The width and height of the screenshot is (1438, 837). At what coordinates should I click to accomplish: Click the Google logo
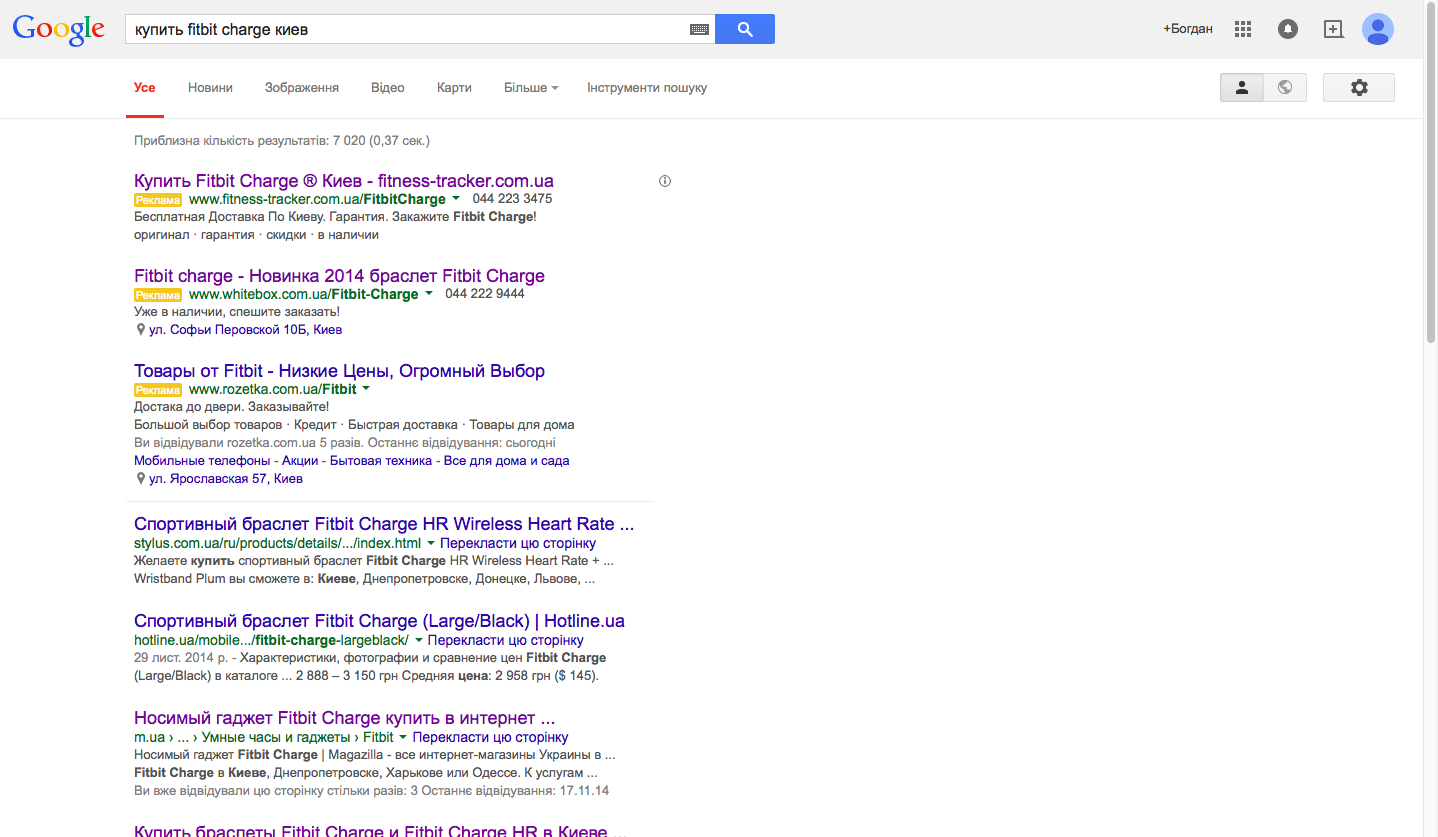[58, 29]
